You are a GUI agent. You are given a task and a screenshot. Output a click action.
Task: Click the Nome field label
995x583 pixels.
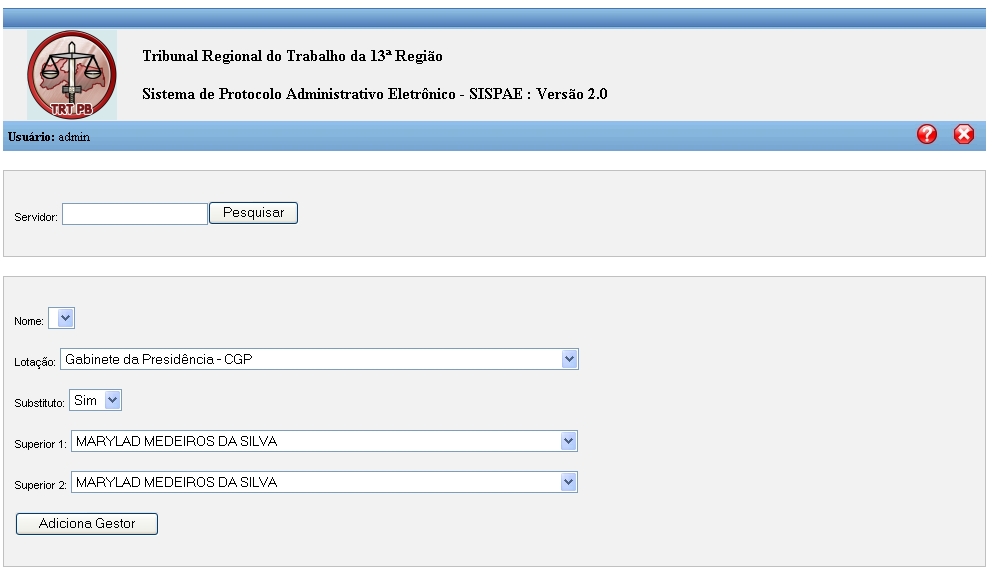(29, 322)
